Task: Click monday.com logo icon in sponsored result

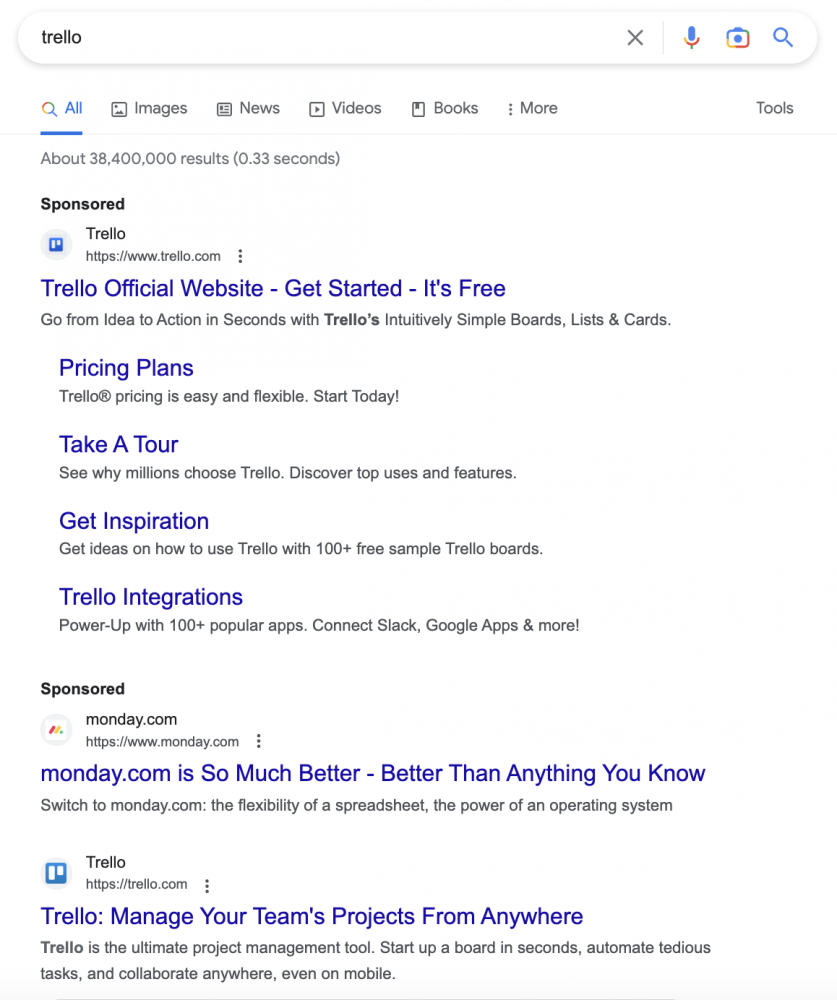Action: (56, 730)
